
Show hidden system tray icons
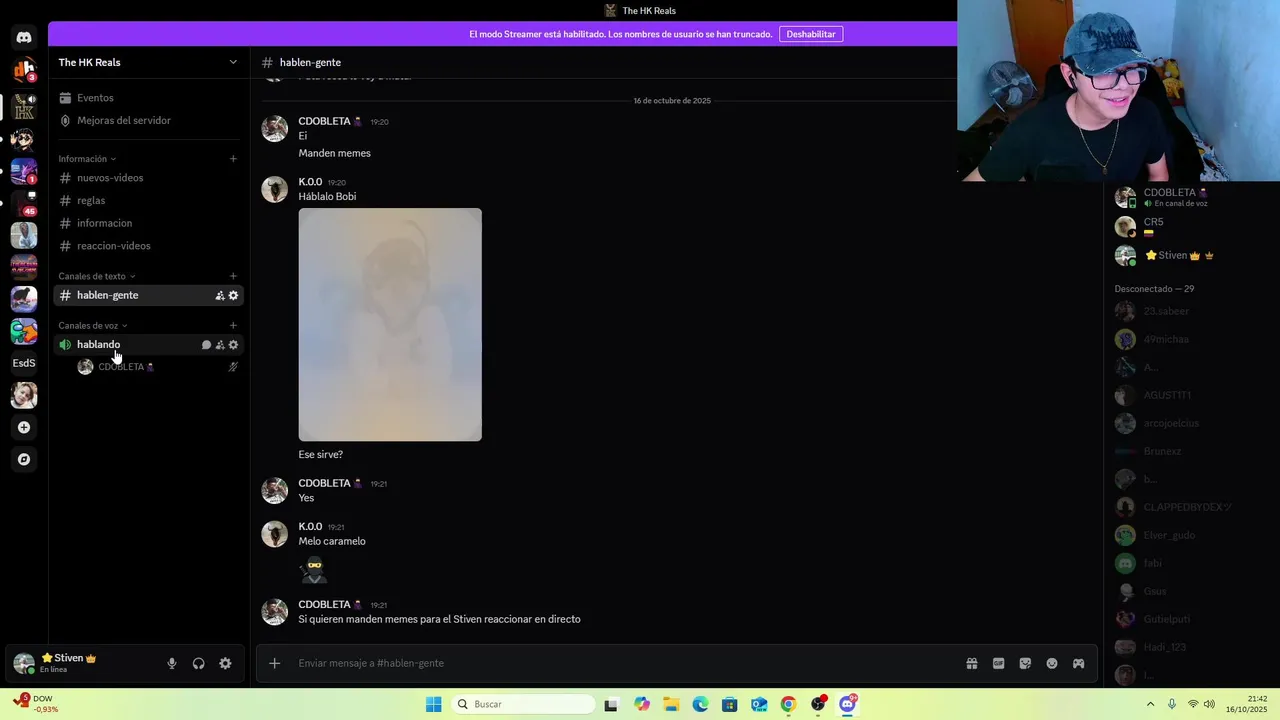pos(1150,704)
